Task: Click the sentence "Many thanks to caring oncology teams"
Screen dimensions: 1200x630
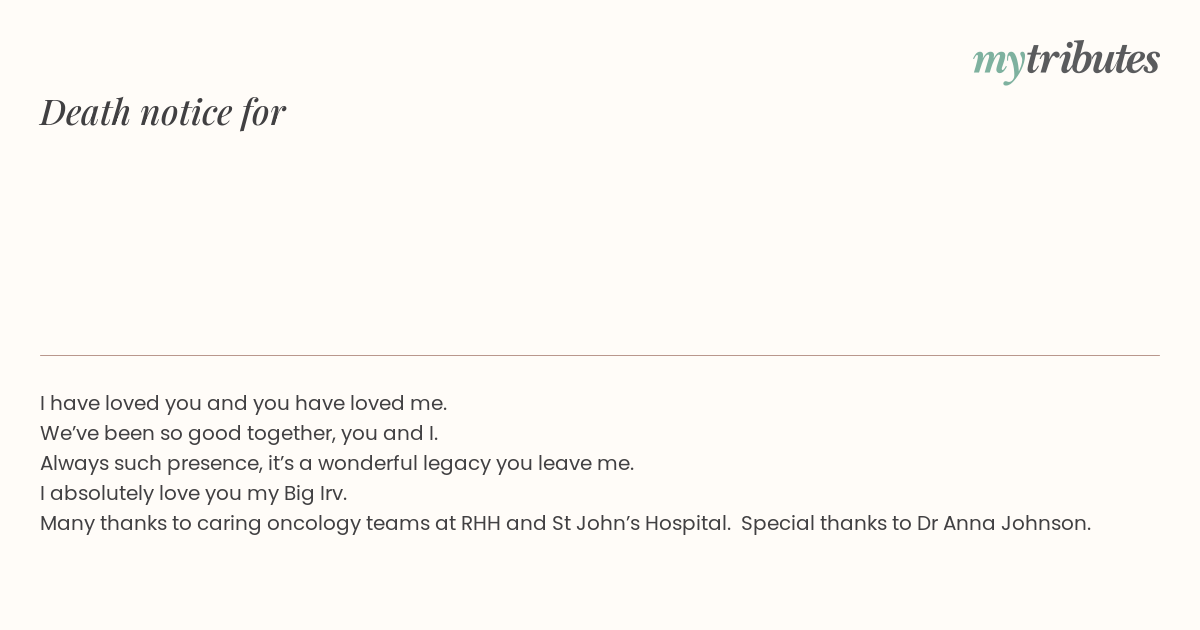Action: coord(386,523)
